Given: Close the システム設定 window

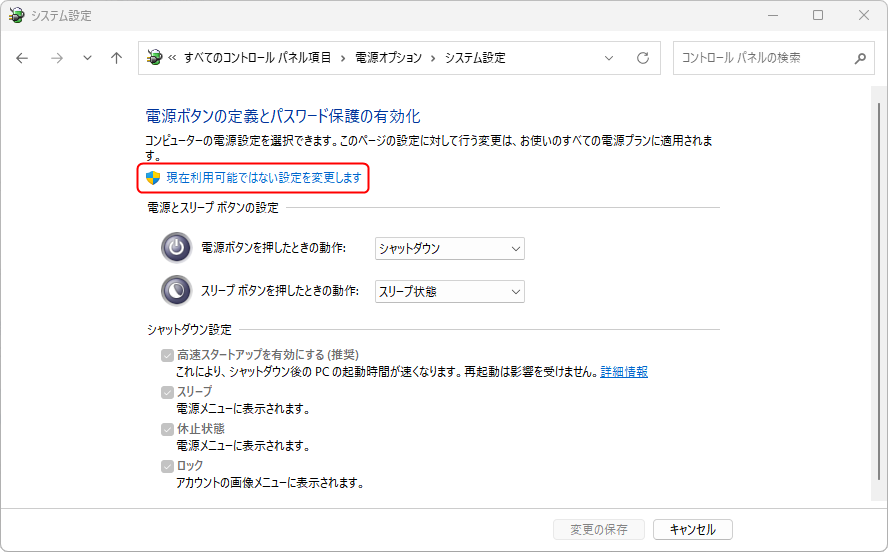Looking at the screenshot, I should [864, 15].
